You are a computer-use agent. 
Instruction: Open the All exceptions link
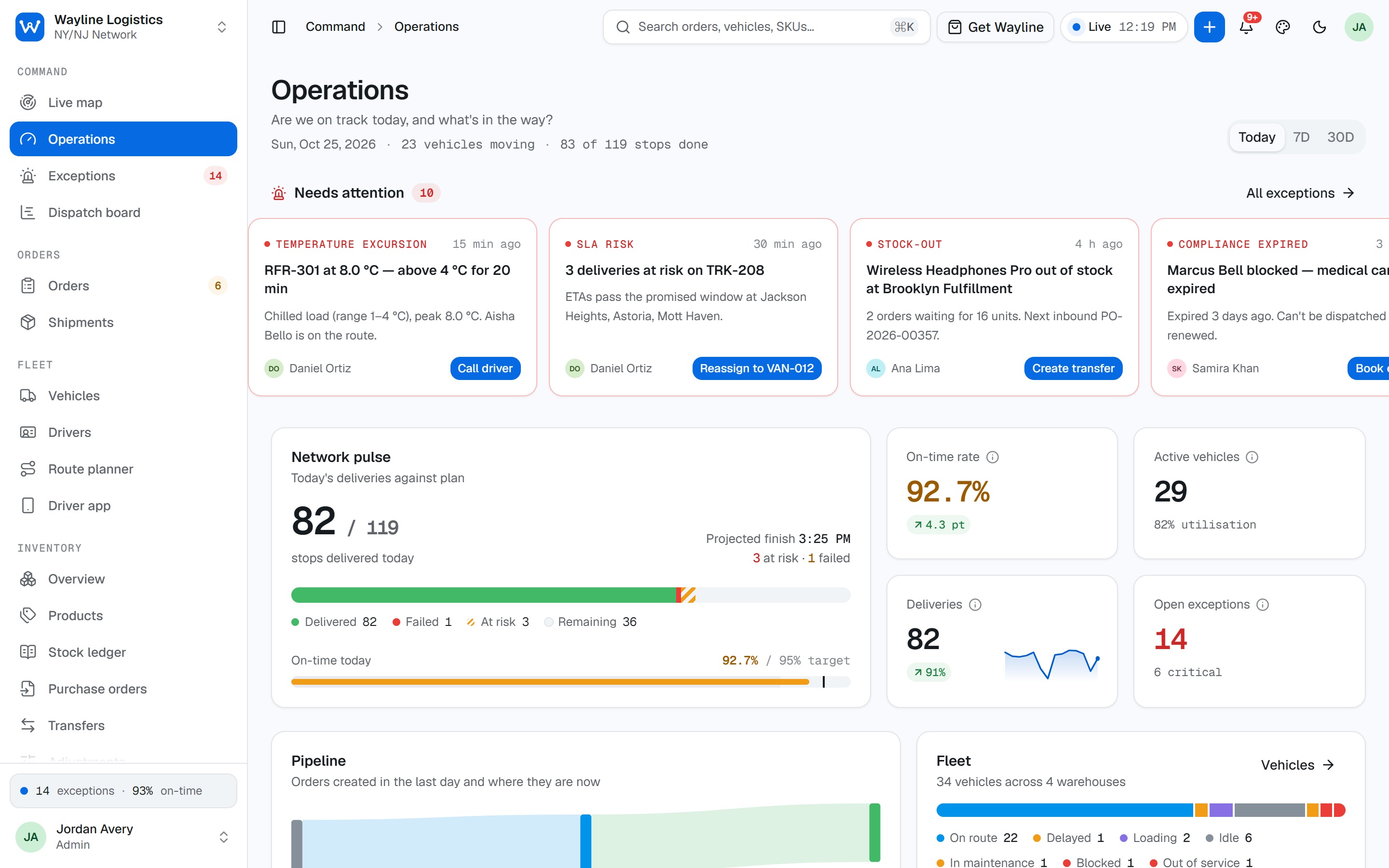pos(1299,193)
